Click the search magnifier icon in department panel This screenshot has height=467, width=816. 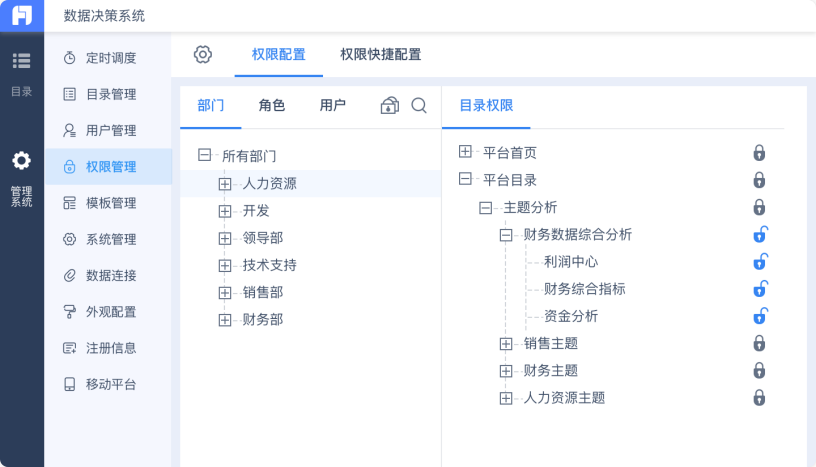[x=419, y=105]
